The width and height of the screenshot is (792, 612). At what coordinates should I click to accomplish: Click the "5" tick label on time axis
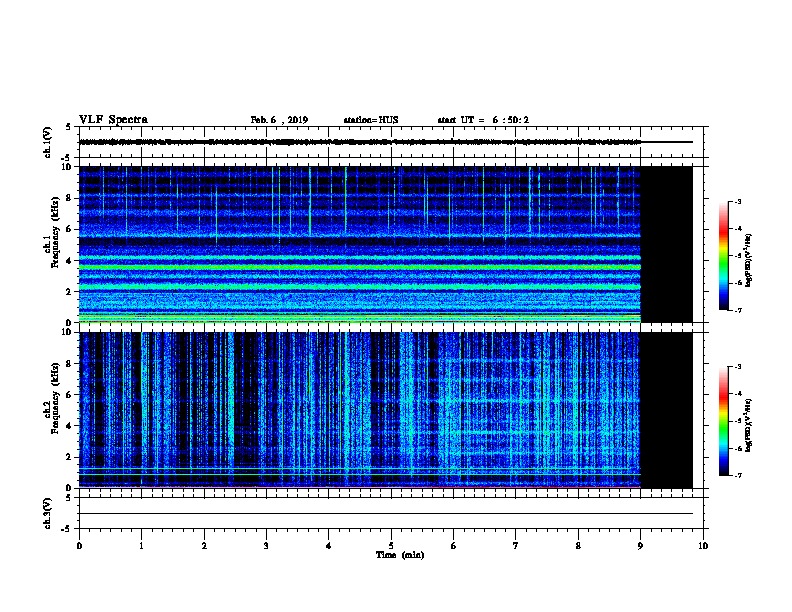(391, 546)
